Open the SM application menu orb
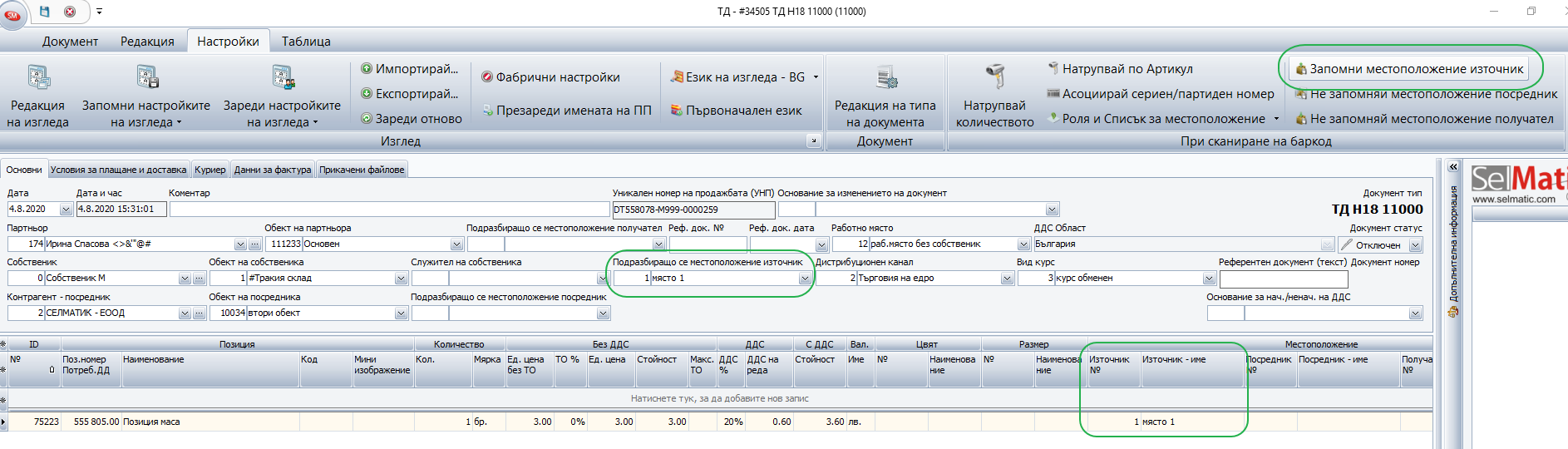The height and width of the screenshot is (449, 1568). (x=12, y=15)
